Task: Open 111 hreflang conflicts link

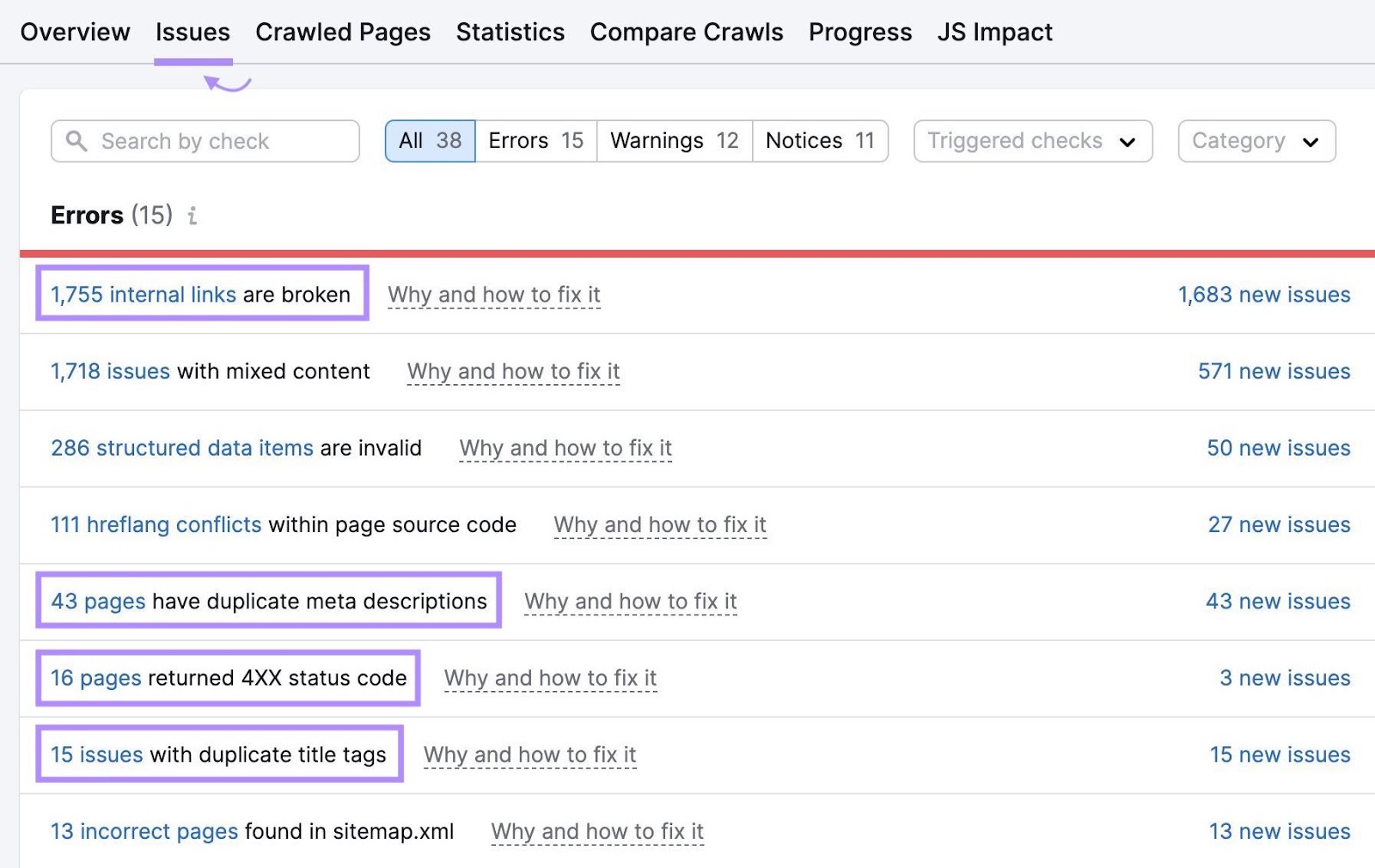Action: click(156, 524)
